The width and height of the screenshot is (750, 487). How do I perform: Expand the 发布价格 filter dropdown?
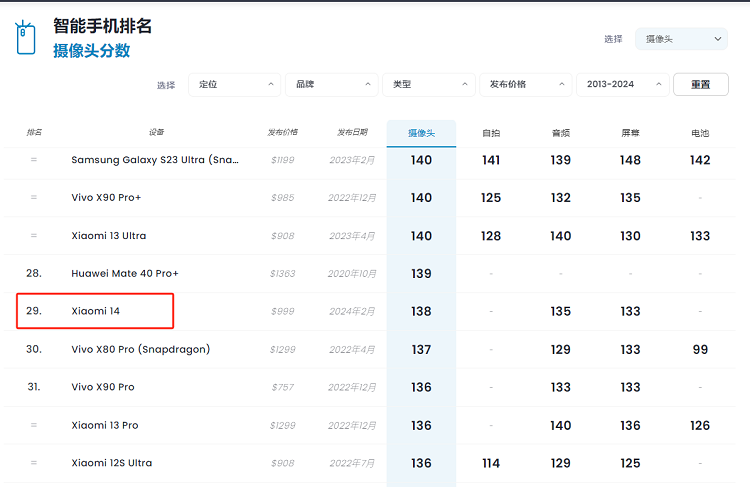(x=526, y=85)
